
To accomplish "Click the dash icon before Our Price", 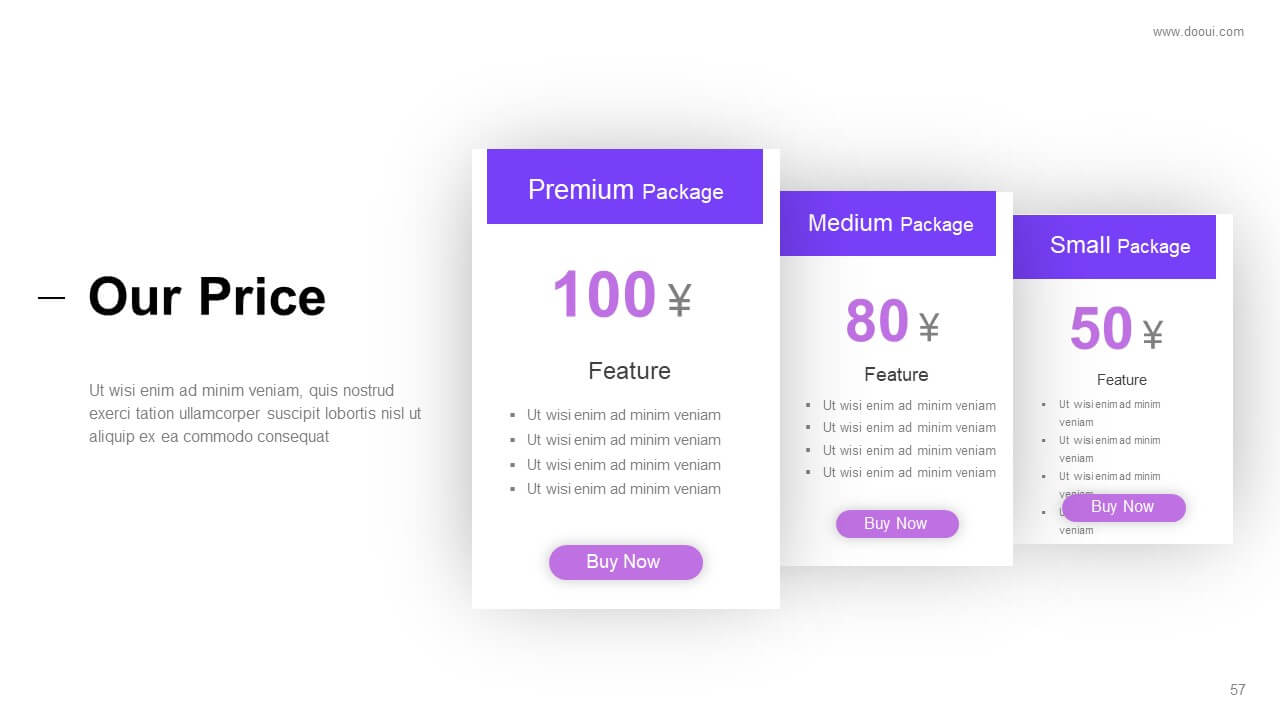I will 51,297.
